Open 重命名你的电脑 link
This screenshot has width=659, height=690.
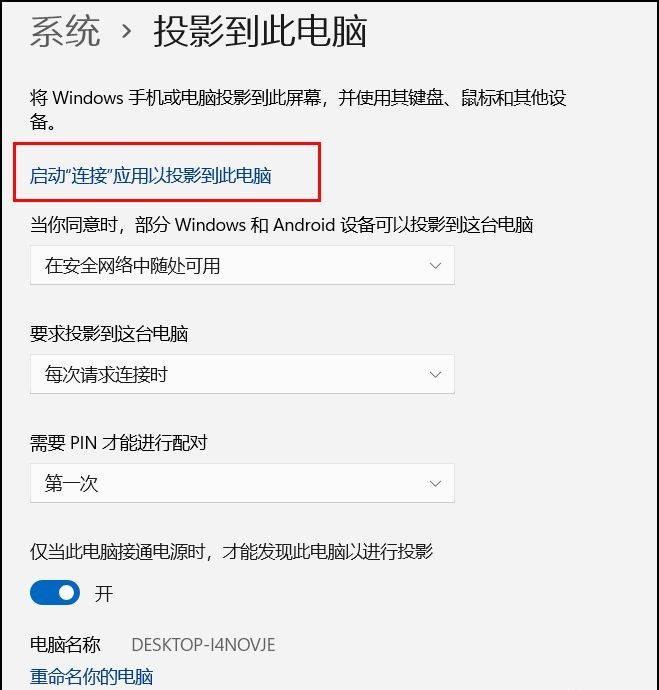pyautogui.click(x=92, y=676)
